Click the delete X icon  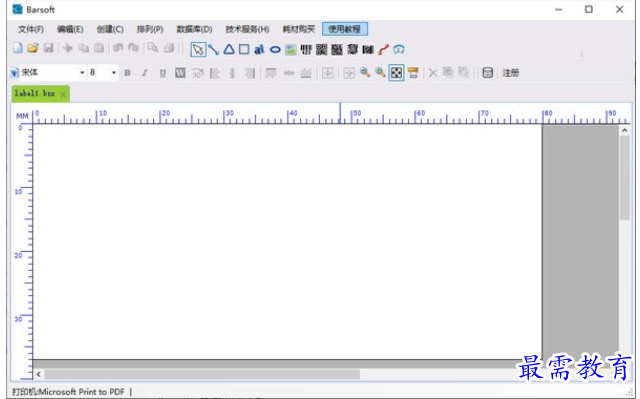(433, 73)
